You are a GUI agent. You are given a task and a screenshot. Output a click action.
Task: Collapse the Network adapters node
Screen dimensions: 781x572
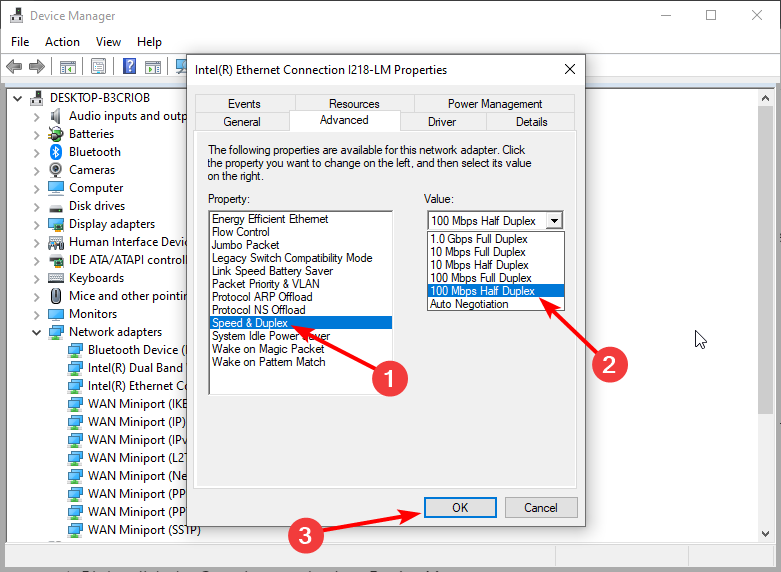coord(36,332)
